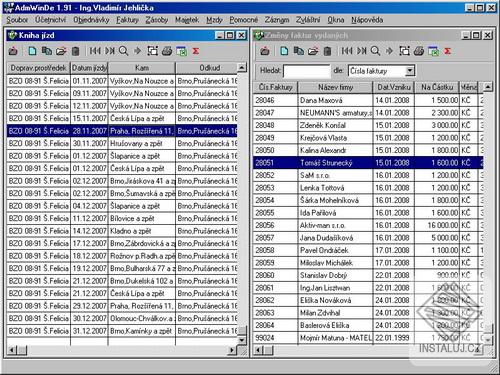
Task: Select trip row dated 31.12.2007
Action: (122, 331)
